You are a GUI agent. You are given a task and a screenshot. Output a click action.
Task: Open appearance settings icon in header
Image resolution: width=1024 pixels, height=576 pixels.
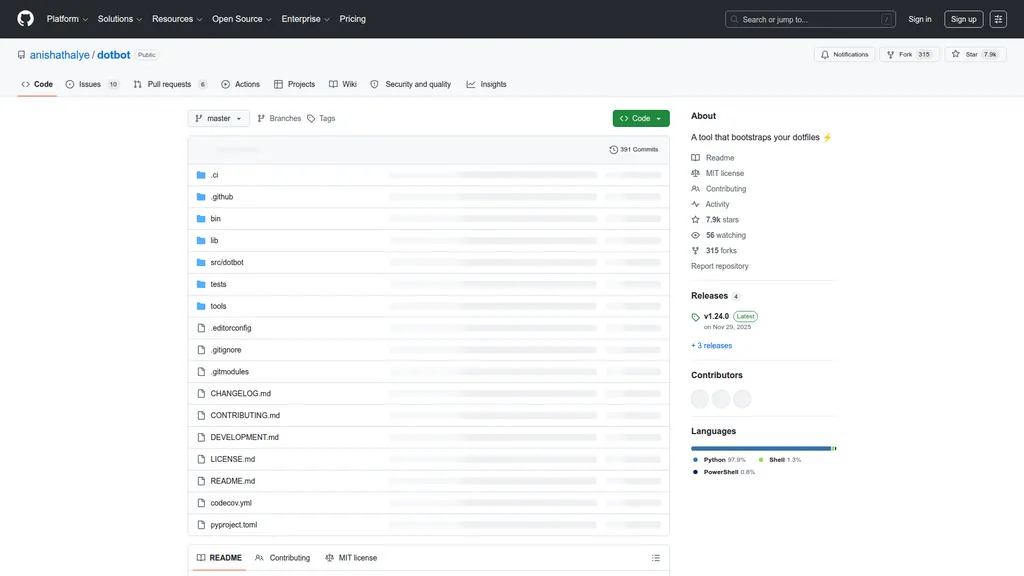[x=998, y=19]
